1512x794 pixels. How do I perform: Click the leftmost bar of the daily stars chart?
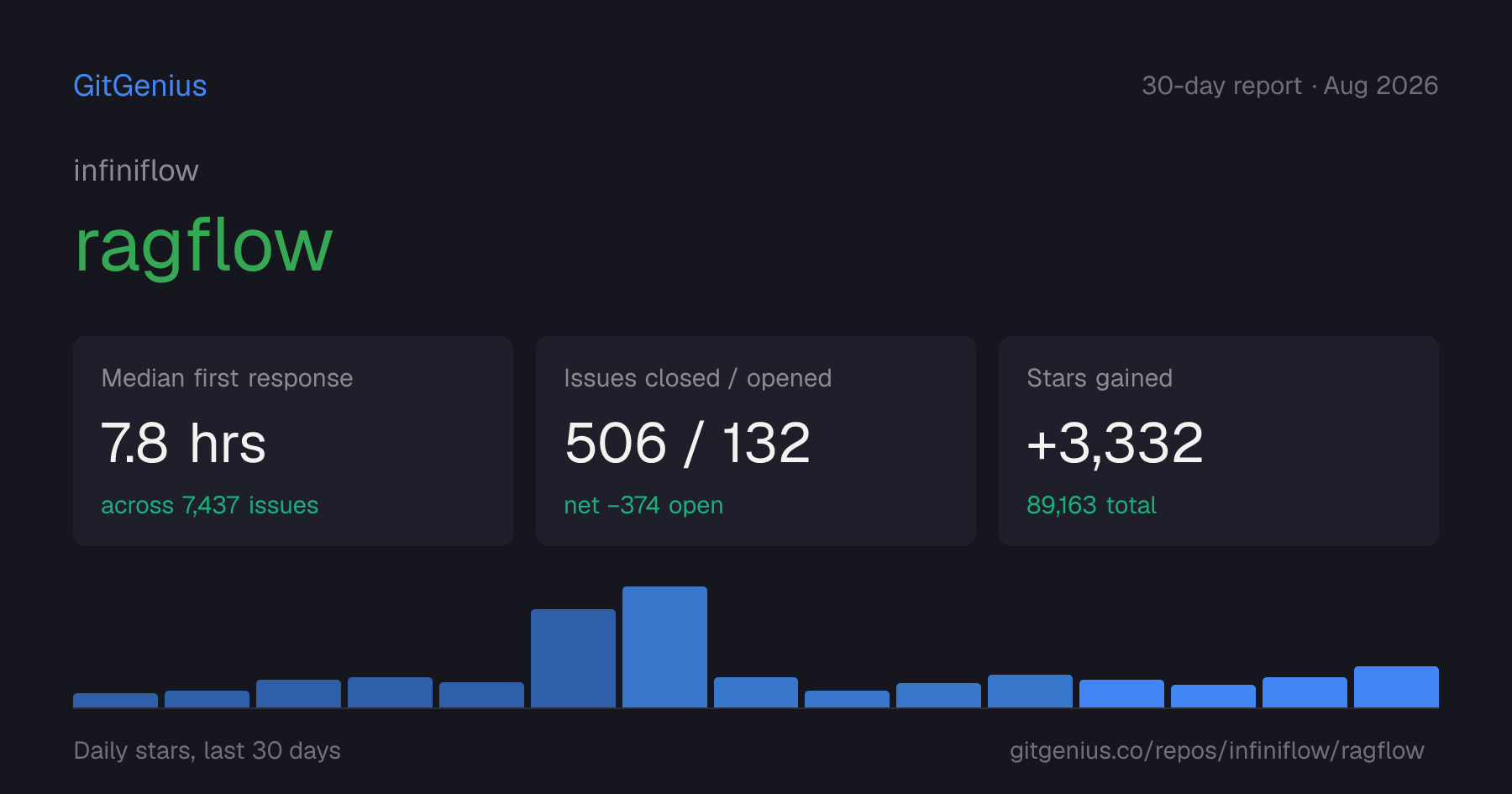point(115,700)
